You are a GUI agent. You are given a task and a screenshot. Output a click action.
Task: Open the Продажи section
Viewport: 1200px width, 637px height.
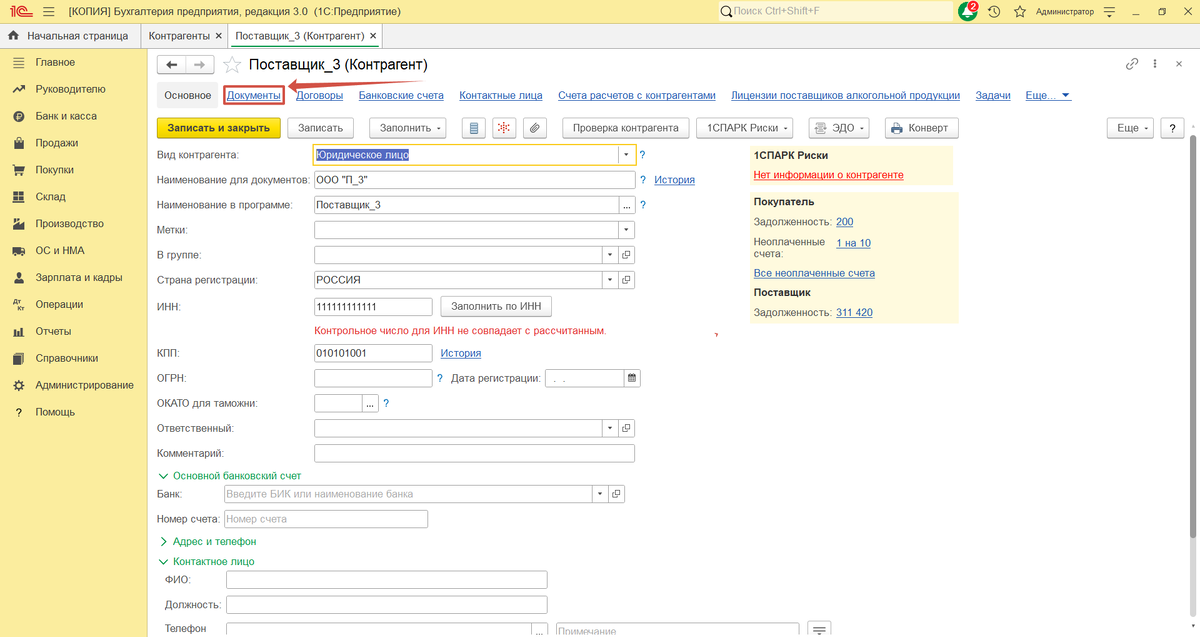(x=56, y=143)
